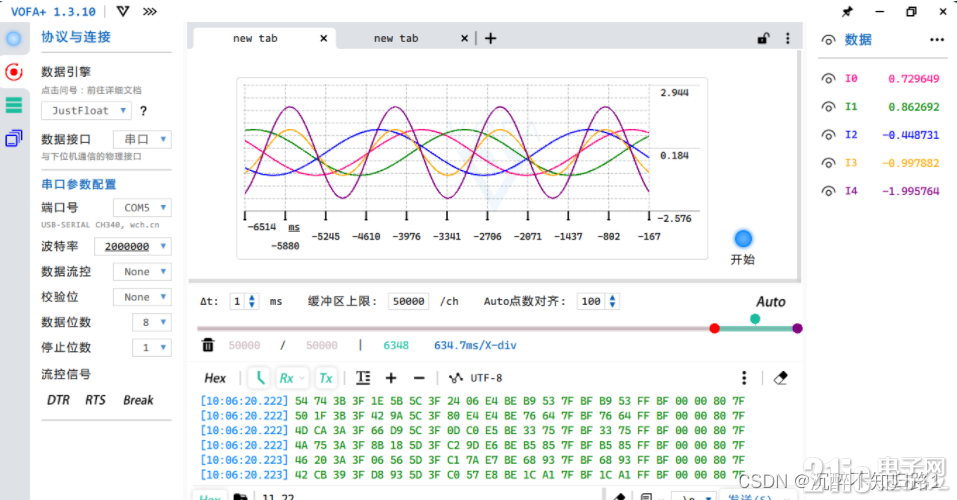The width and height of the screenshot is (957, 500).
Task: Click the purple slider end handle
Action: (797, 328)
